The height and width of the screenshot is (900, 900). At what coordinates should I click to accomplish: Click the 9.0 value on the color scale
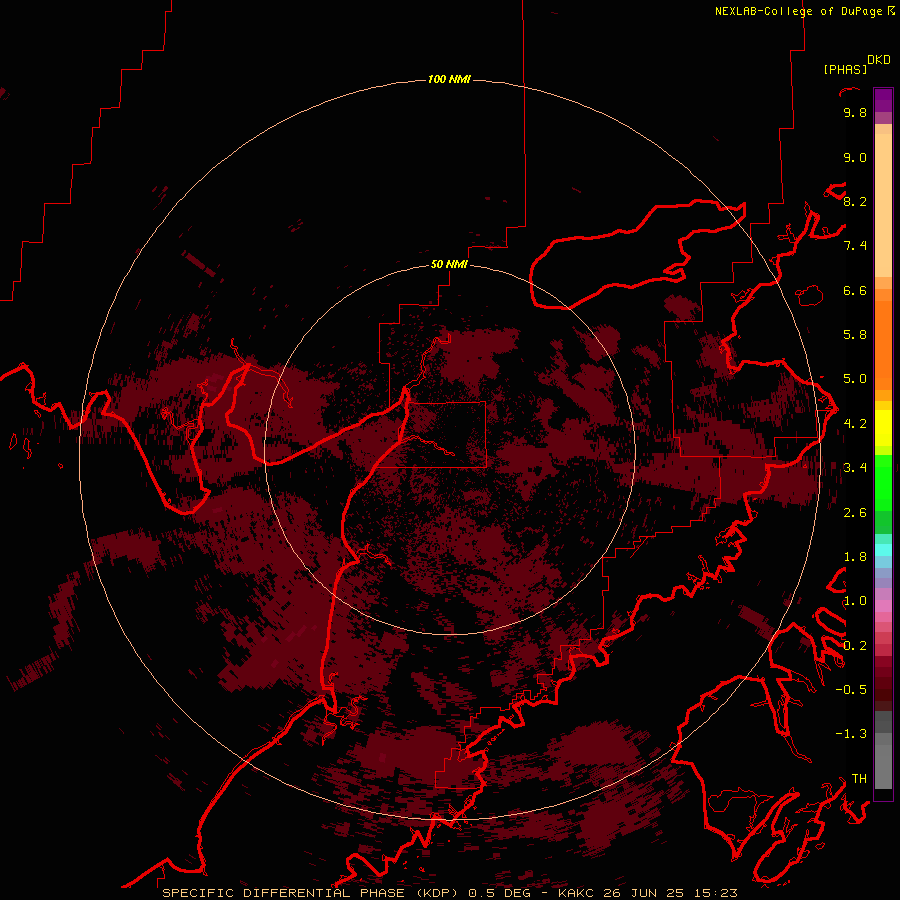855,157
